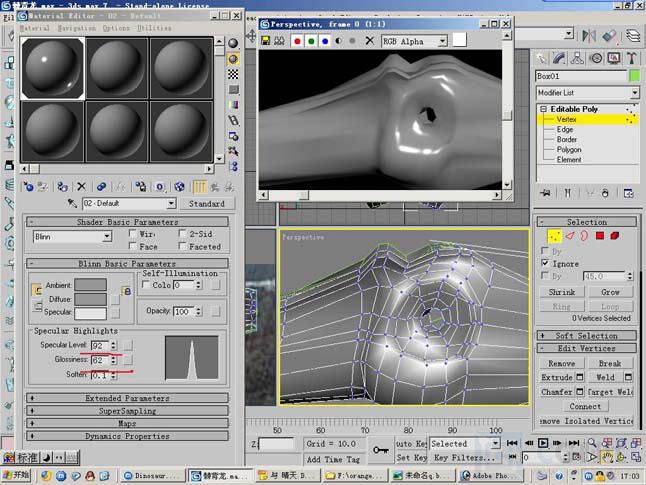The height and width of the screenshot is (485, 646).
Task: Click the Play Animation button
Action: point(543,443)
